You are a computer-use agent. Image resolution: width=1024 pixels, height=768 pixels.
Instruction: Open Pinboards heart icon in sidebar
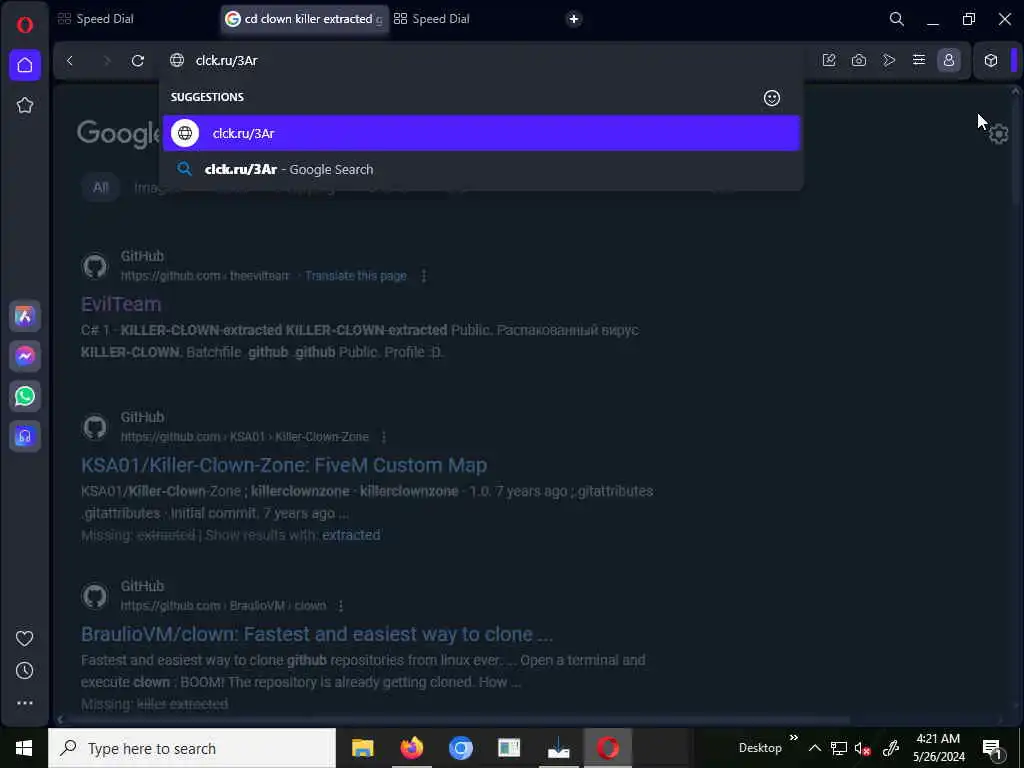[25, 638]
